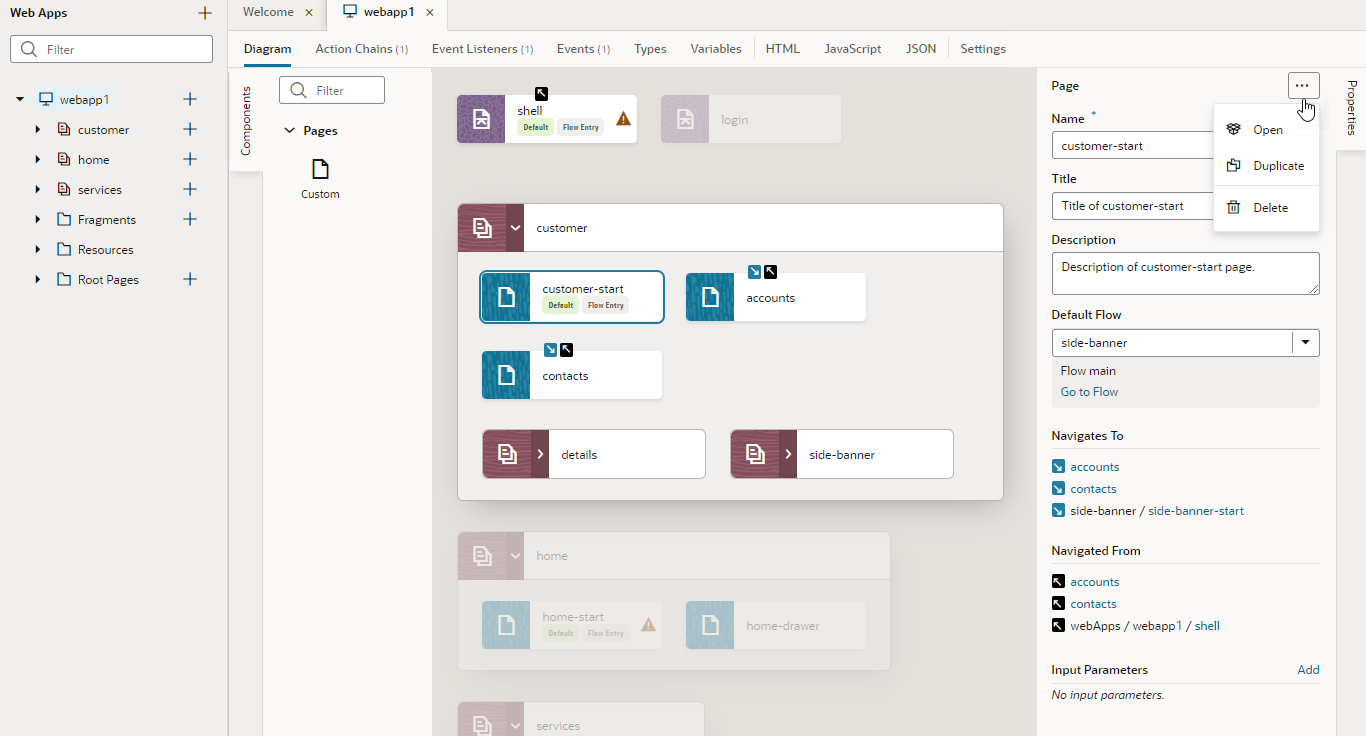Switch to the Types tab
This screenshot has width=1366, height=736.
coord(650,48)
